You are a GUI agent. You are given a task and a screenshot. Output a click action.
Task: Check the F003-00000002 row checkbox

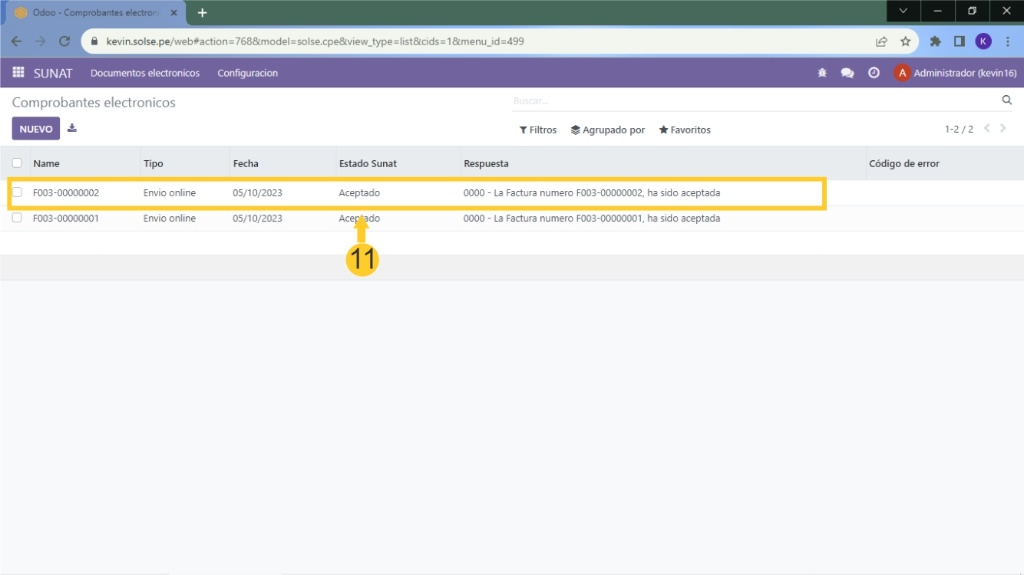coord(17,192)
